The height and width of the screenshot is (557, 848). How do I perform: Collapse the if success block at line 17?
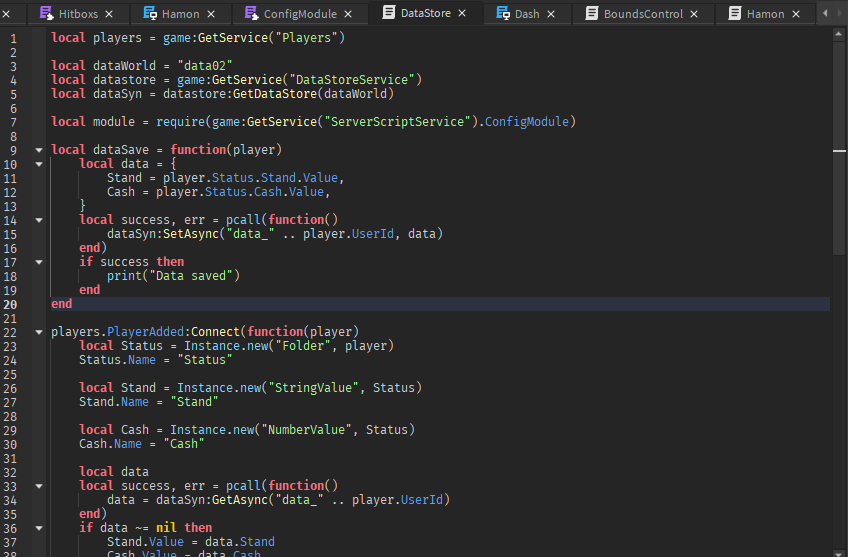(39, 262)
